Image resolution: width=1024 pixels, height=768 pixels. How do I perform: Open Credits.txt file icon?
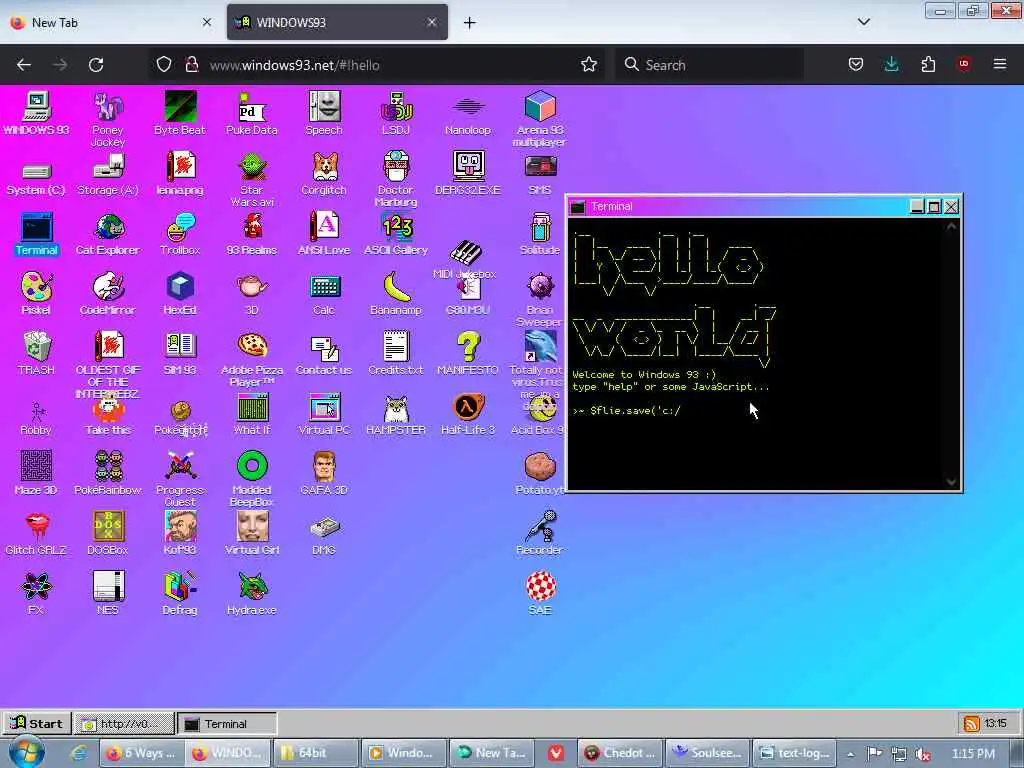pos(396,353)
